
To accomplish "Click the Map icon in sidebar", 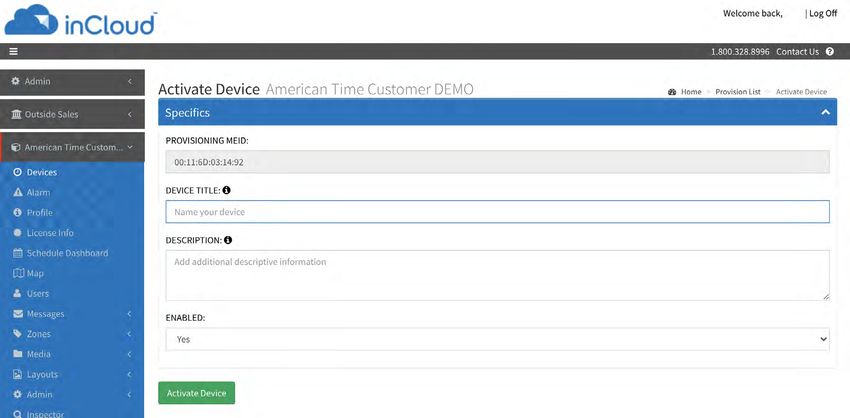I will 18,273.
